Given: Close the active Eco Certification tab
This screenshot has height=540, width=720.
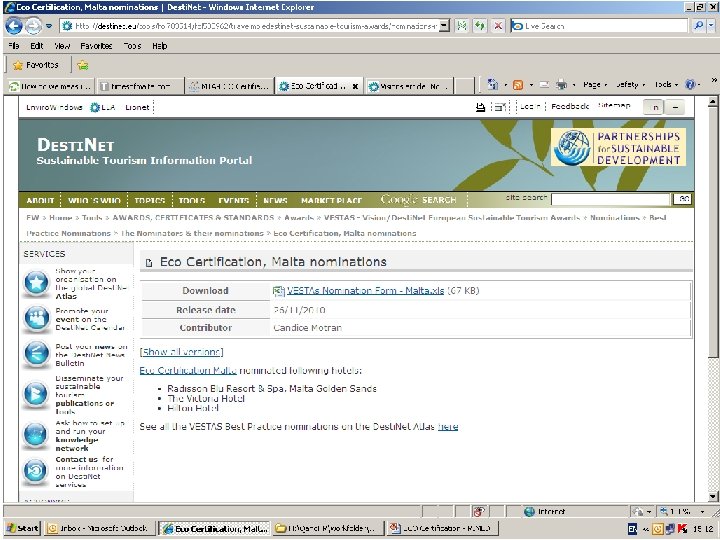Looking at the screenshot, I should (x=355, y=86).
